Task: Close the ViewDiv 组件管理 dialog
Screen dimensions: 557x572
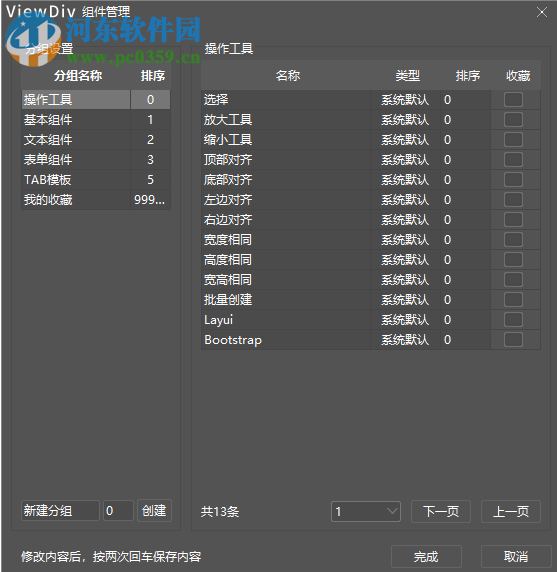Action: click(542, 12)
